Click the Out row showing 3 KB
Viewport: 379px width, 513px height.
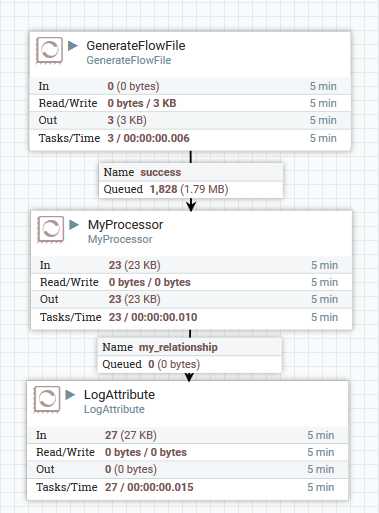pos(190,120)
